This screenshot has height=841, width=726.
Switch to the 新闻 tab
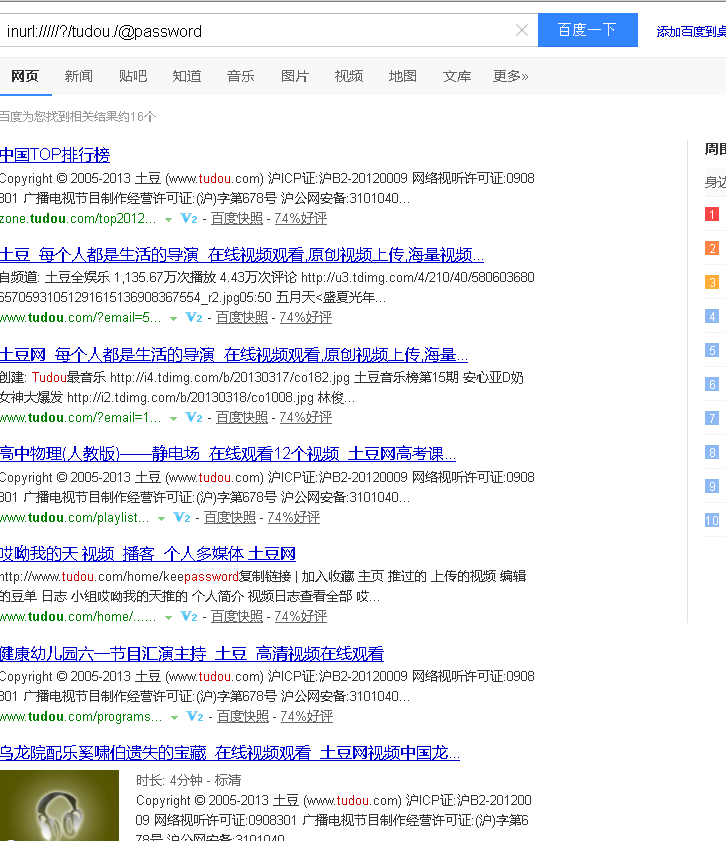(79, 76)
